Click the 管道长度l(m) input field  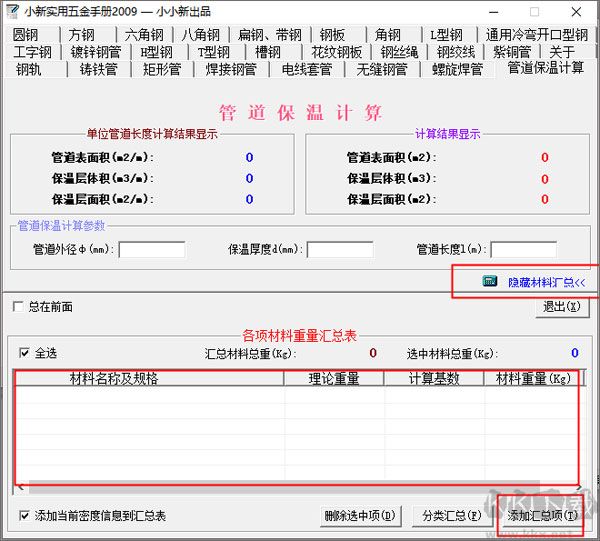tap(523, 250)
